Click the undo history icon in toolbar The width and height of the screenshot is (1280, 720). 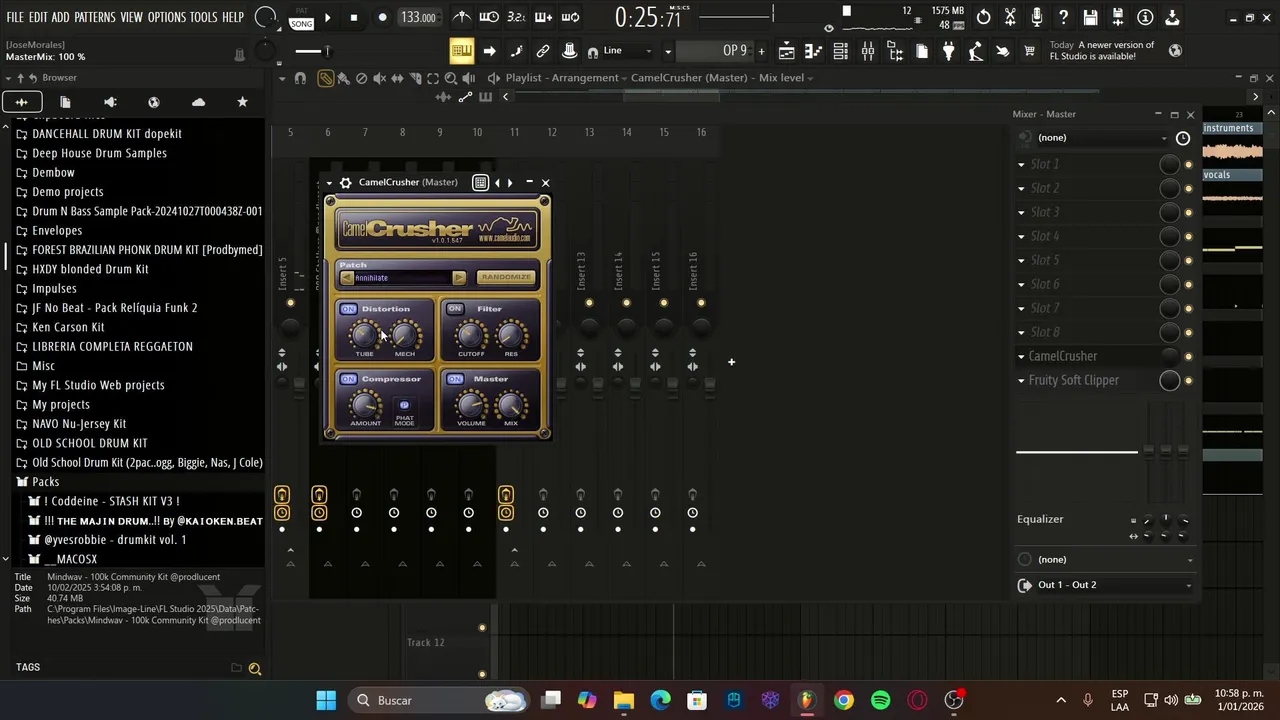(984, 17)
